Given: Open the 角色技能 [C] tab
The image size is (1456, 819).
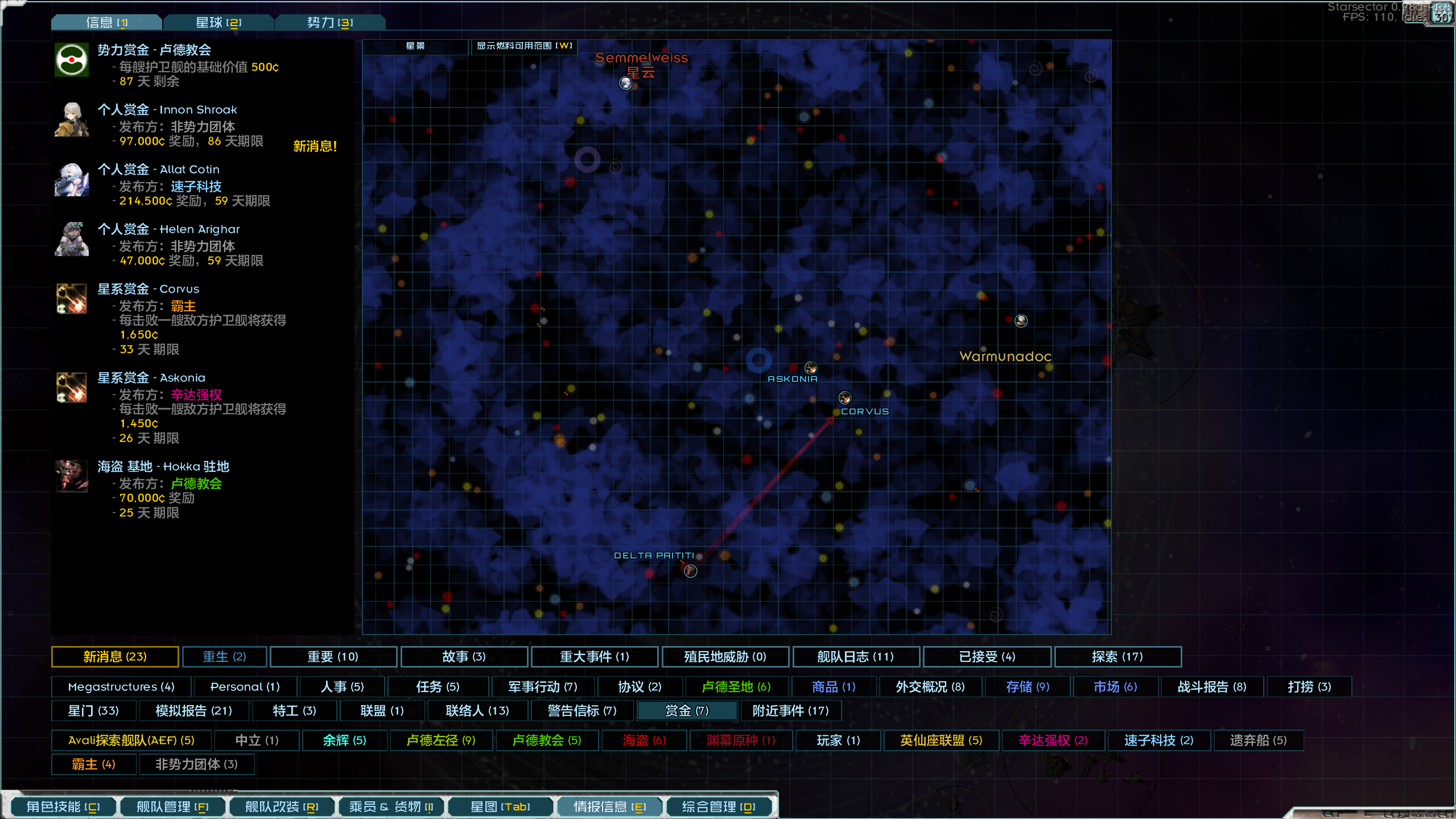Looking at the screenshot, I should pos(63,806).
